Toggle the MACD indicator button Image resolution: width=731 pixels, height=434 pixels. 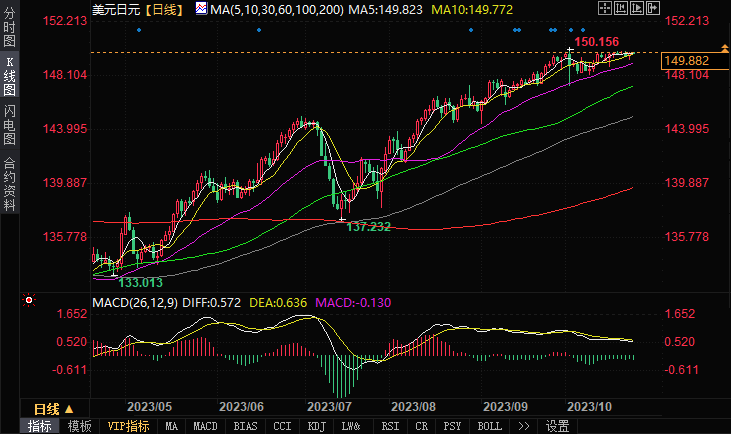(x=205, y=426)
